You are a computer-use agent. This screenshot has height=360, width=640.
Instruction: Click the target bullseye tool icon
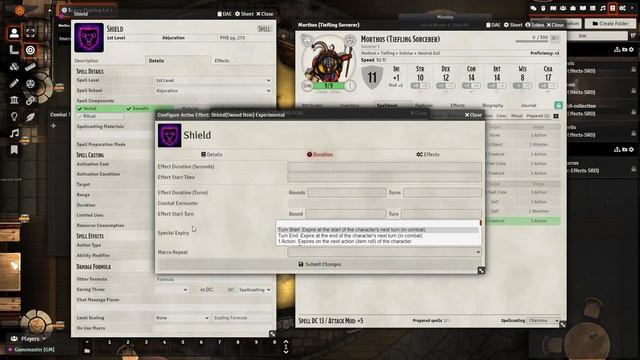click(30, 50)
